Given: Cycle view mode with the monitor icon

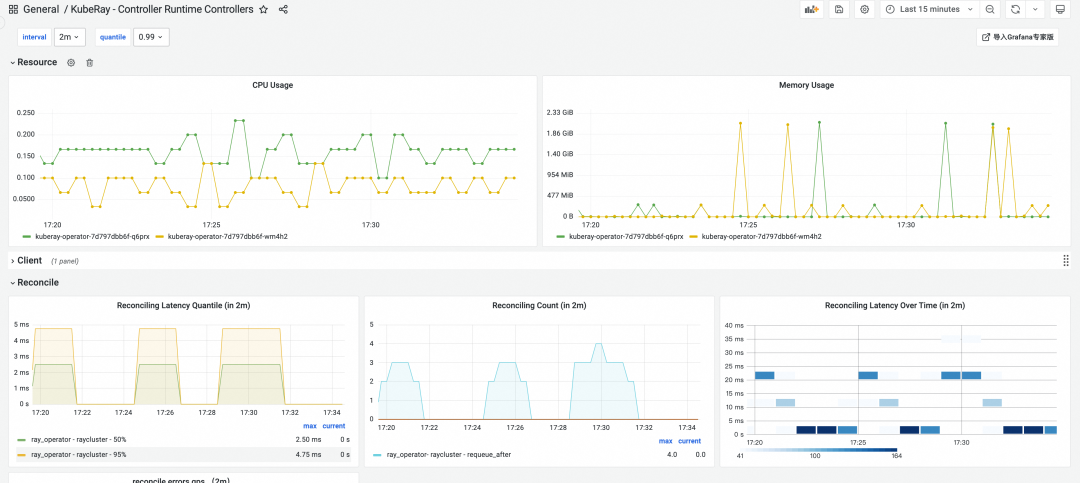Looking at the screenshot, I should click(x=1060, y=9).
